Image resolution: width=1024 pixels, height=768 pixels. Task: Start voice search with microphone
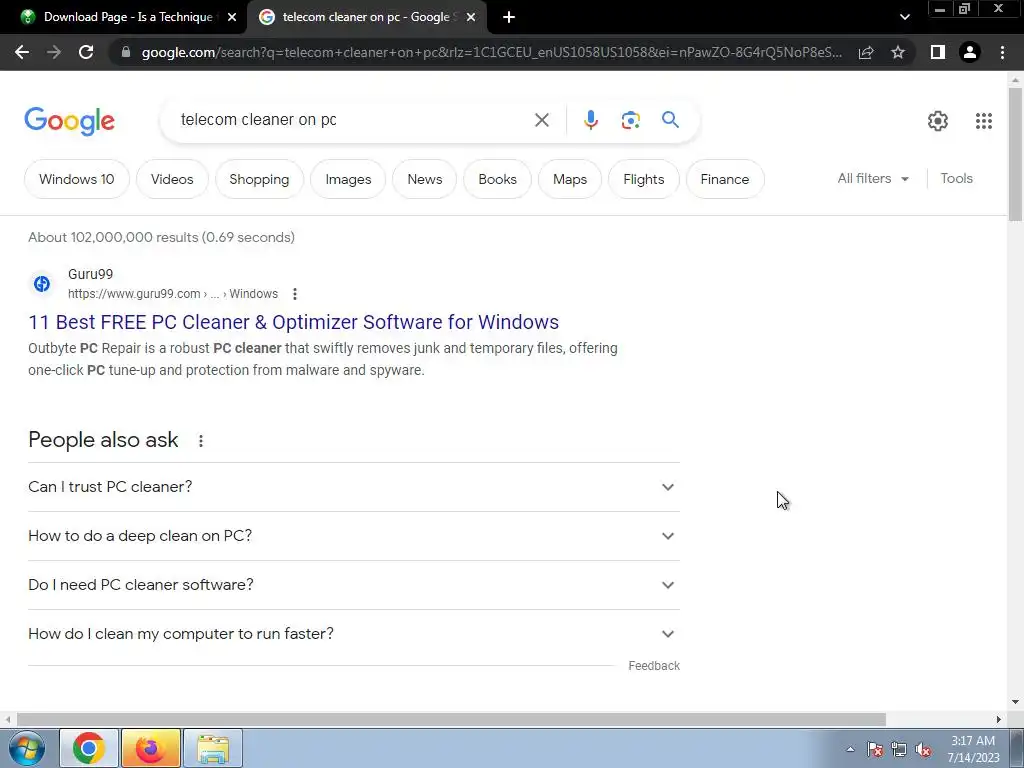tap(590, 120)
